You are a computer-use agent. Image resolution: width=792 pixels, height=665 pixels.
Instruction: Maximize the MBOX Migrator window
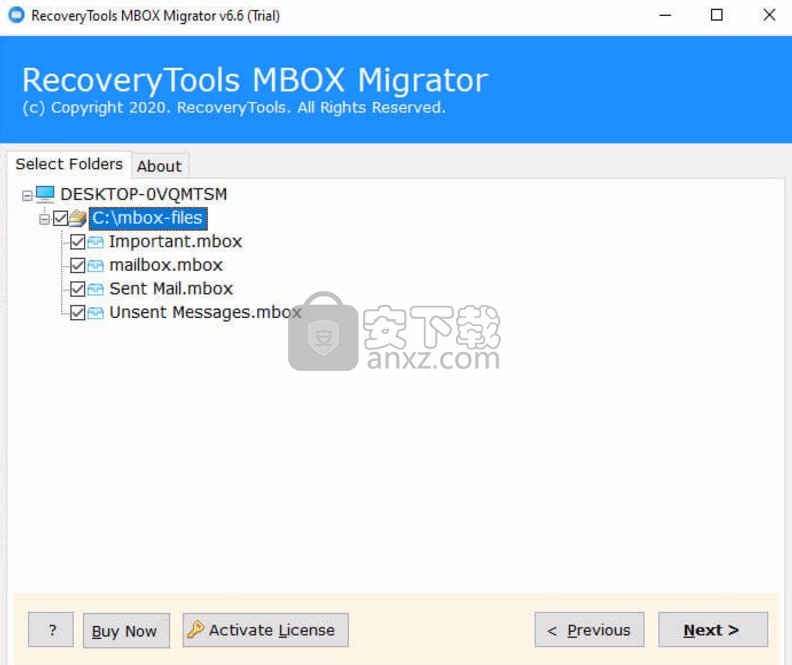[x=716, y=15]
